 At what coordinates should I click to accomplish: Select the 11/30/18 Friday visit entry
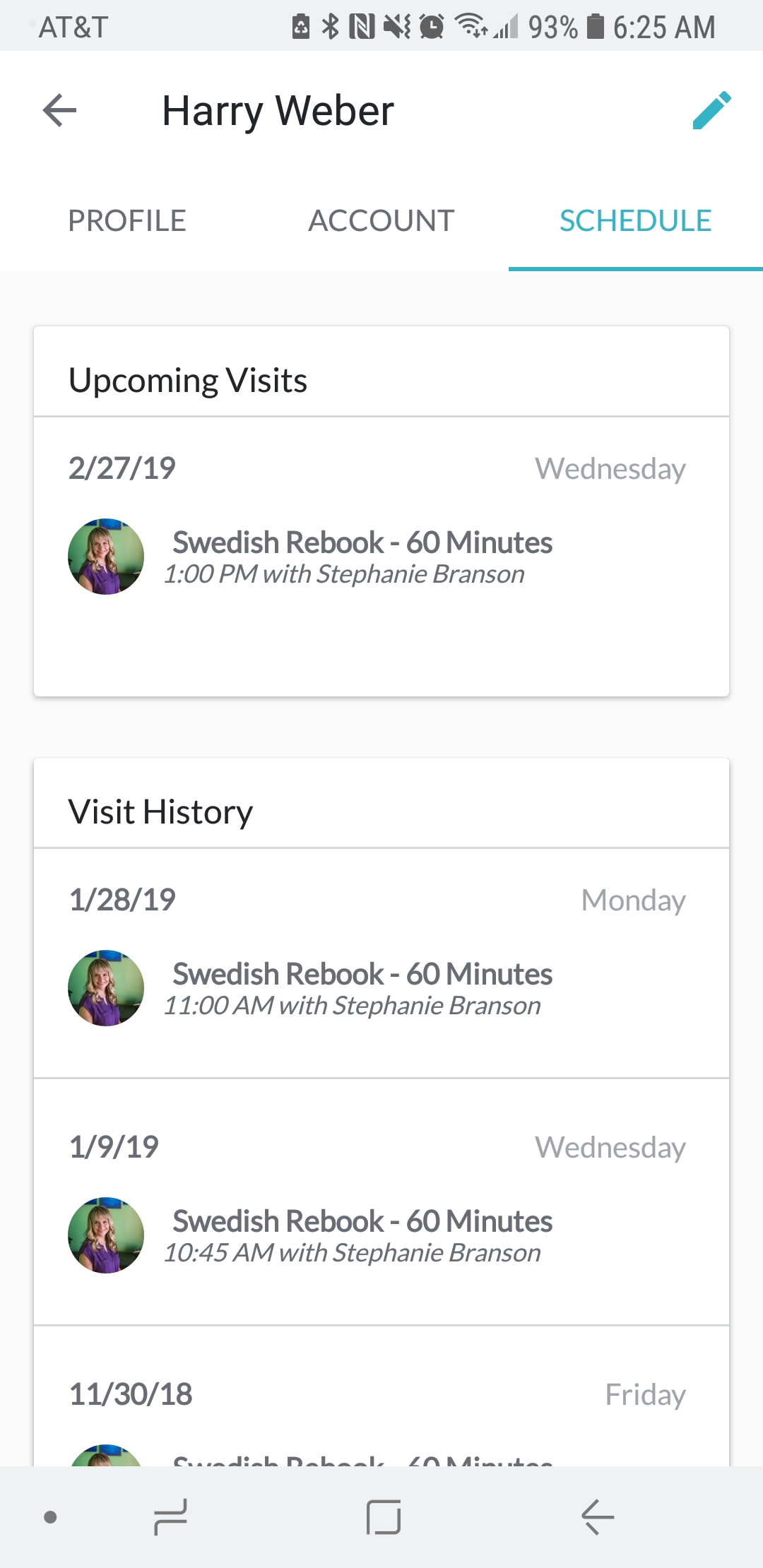(x=381, y=1396)
